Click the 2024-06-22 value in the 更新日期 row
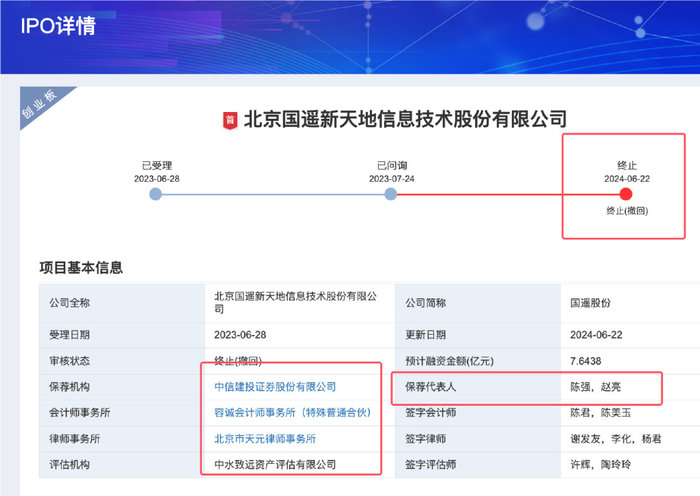The height and width of the screenshot is (496, 700). coord(596,335)
